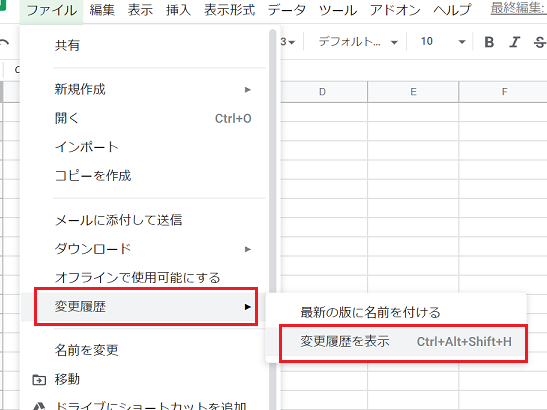Choose 移動 menu entry
547x410 pixels.
[145, 379]
